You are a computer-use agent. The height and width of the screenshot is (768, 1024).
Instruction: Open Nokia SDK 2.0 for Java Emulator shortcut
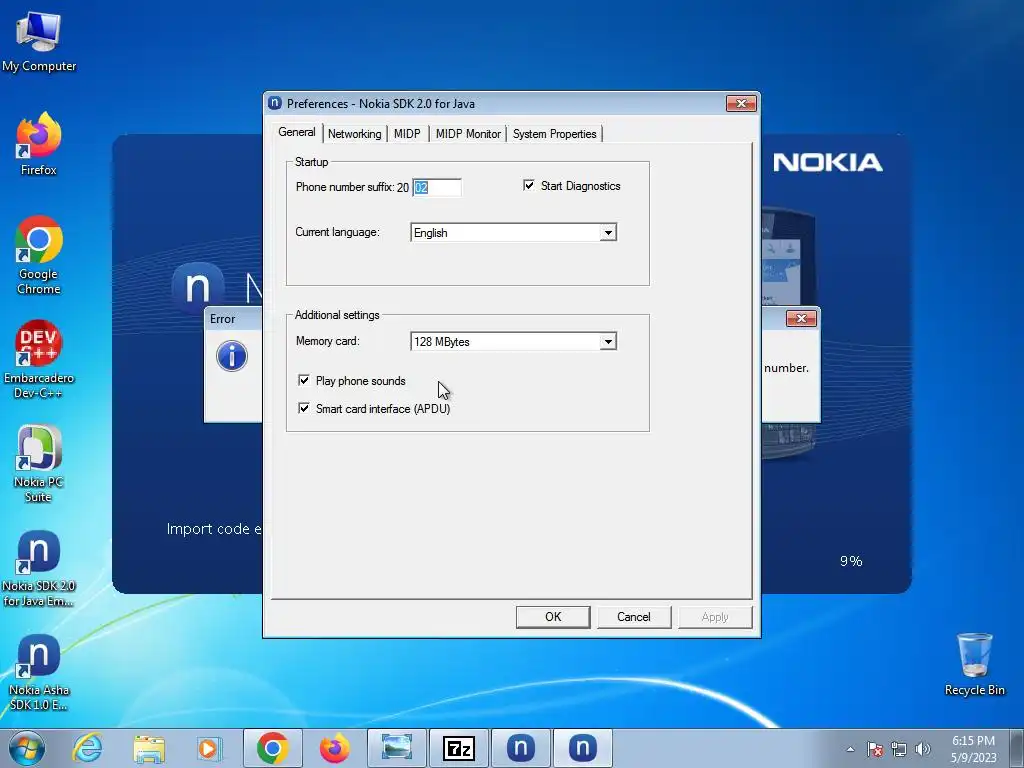39,568
